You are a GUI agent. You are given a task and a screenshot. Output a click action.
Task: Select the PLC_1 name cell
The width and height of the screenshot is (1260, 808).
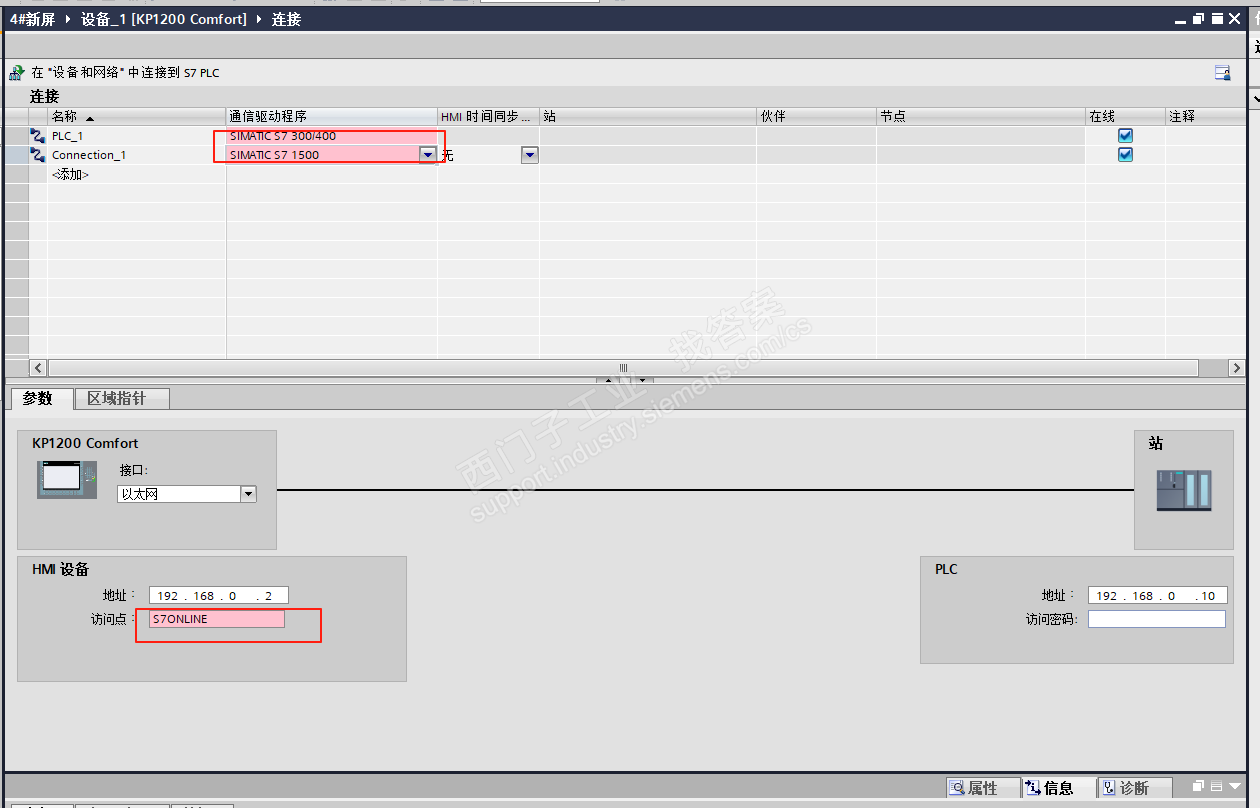click(137, 136)
